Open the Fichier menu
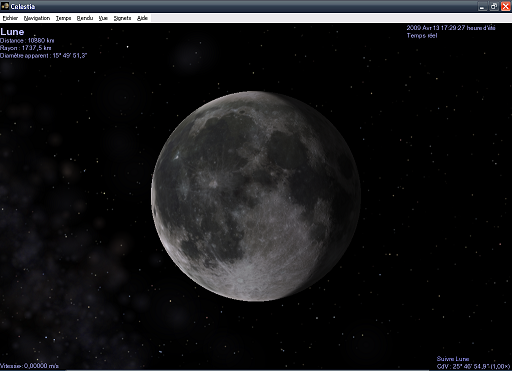 click(10, 18)
